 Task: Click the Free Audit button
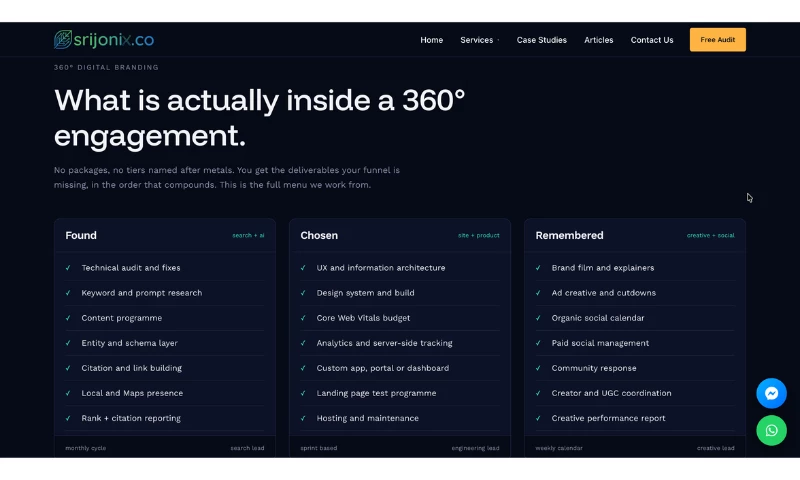(717, 39)
